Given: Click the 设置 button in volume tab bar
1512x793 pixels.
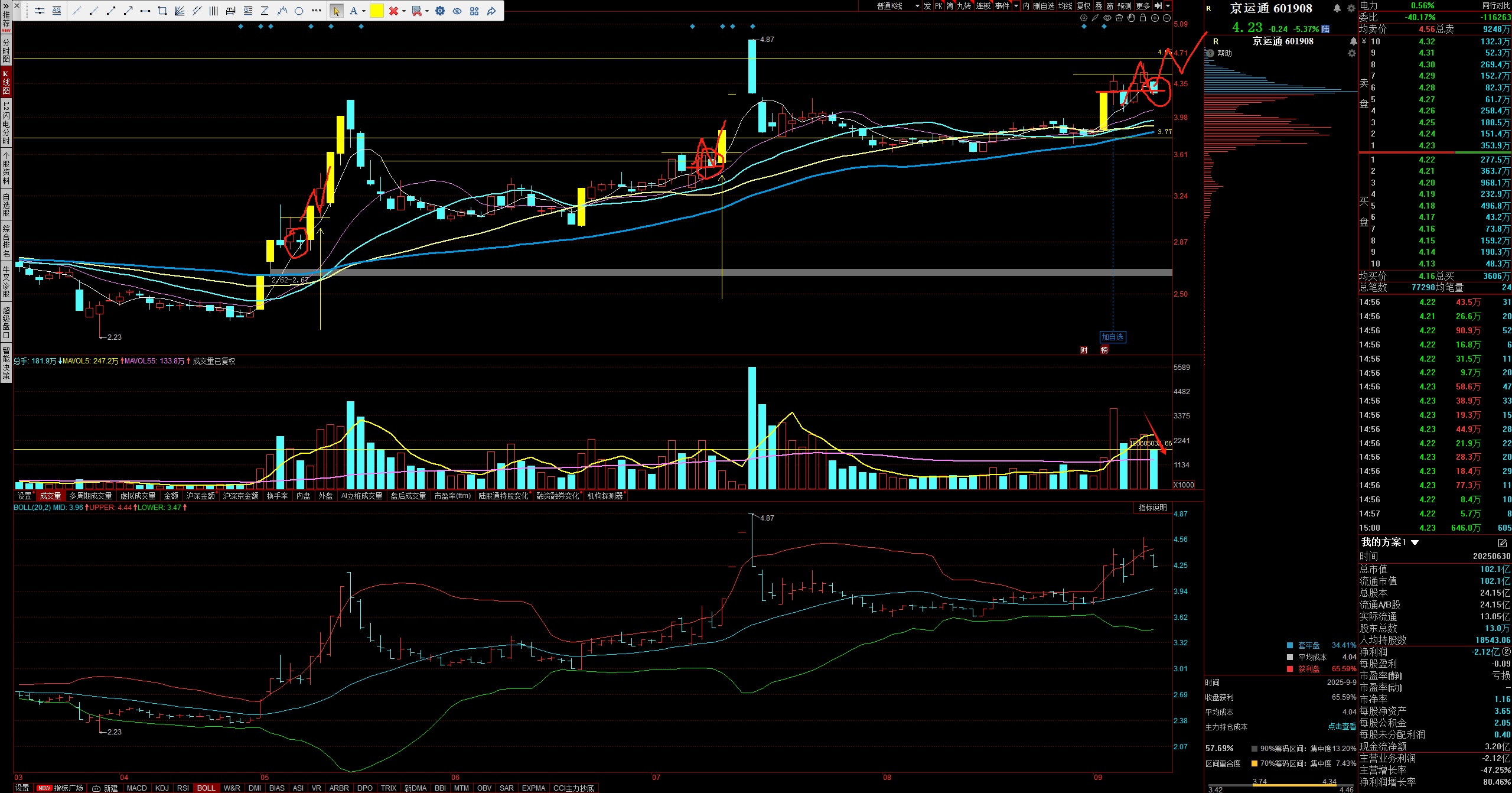Looking at the screenshot, I should click(24, 496).
